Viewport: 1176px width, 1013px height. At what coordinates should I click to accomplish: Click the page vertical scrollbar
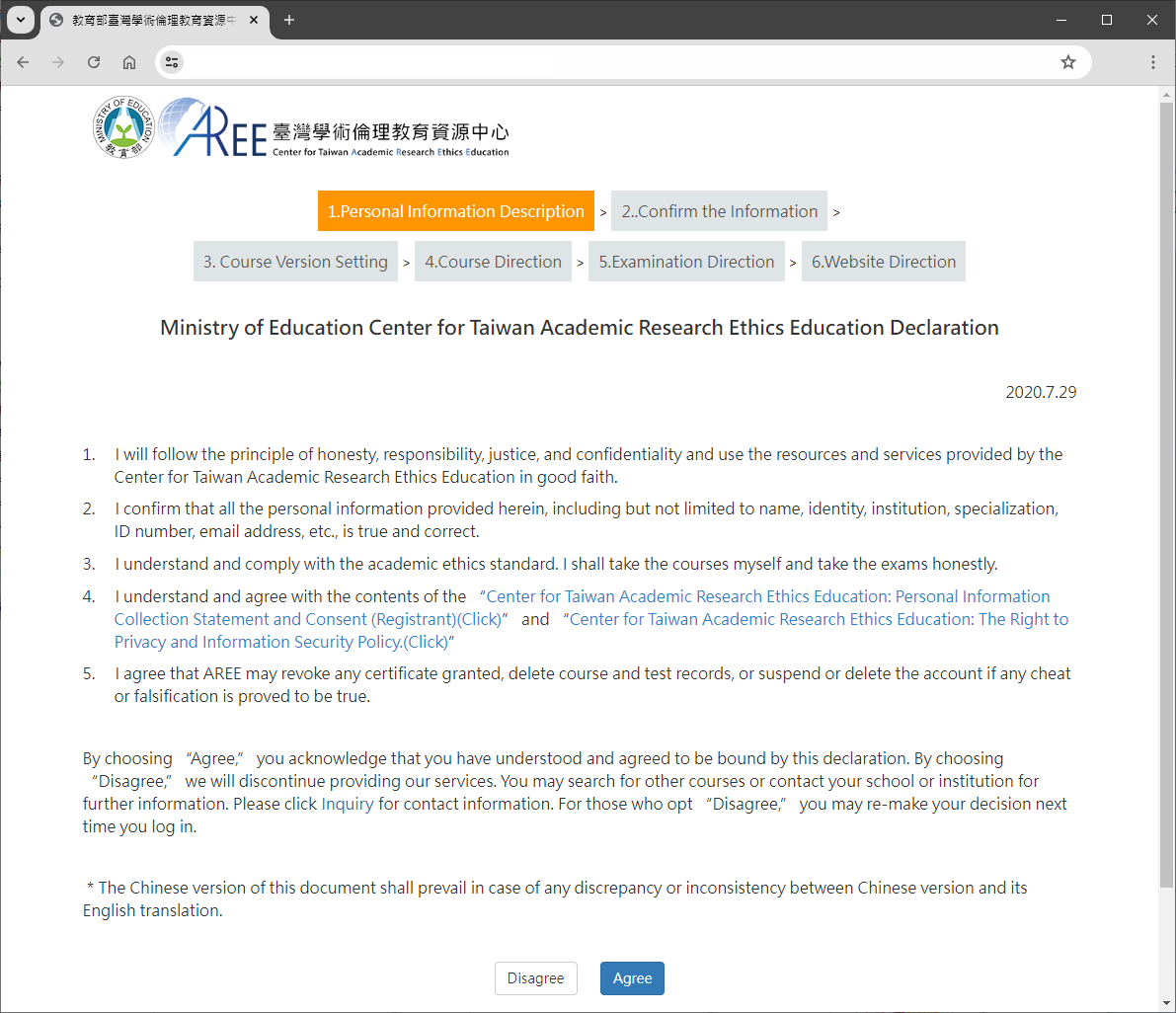tap(1165, 495)
